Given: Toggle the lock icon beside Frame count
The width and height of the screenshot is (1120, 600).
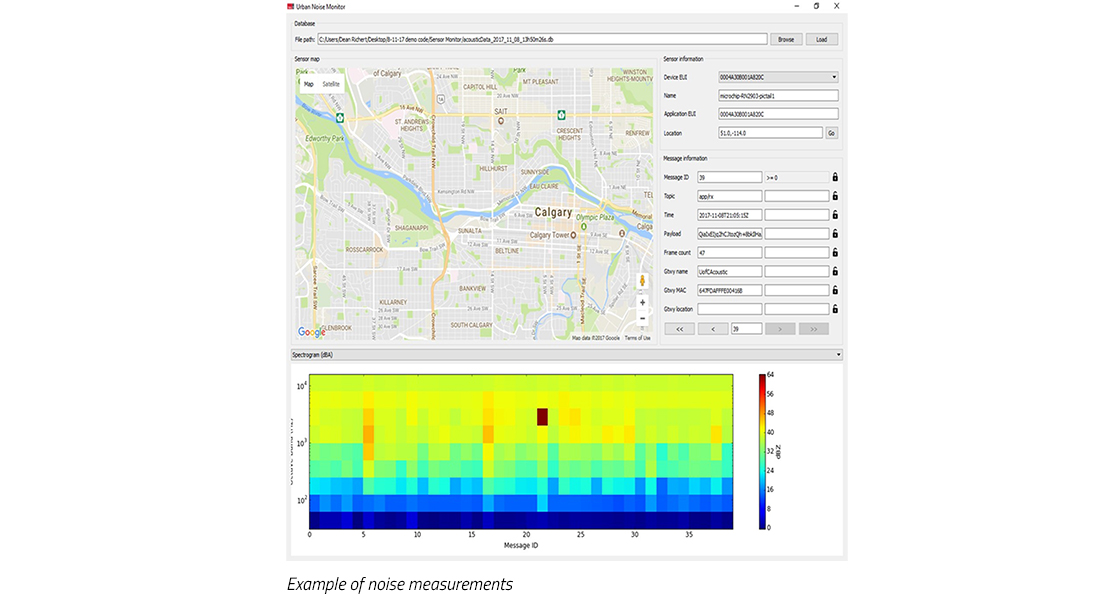Looking at the screenshot, I should [835, 252].
